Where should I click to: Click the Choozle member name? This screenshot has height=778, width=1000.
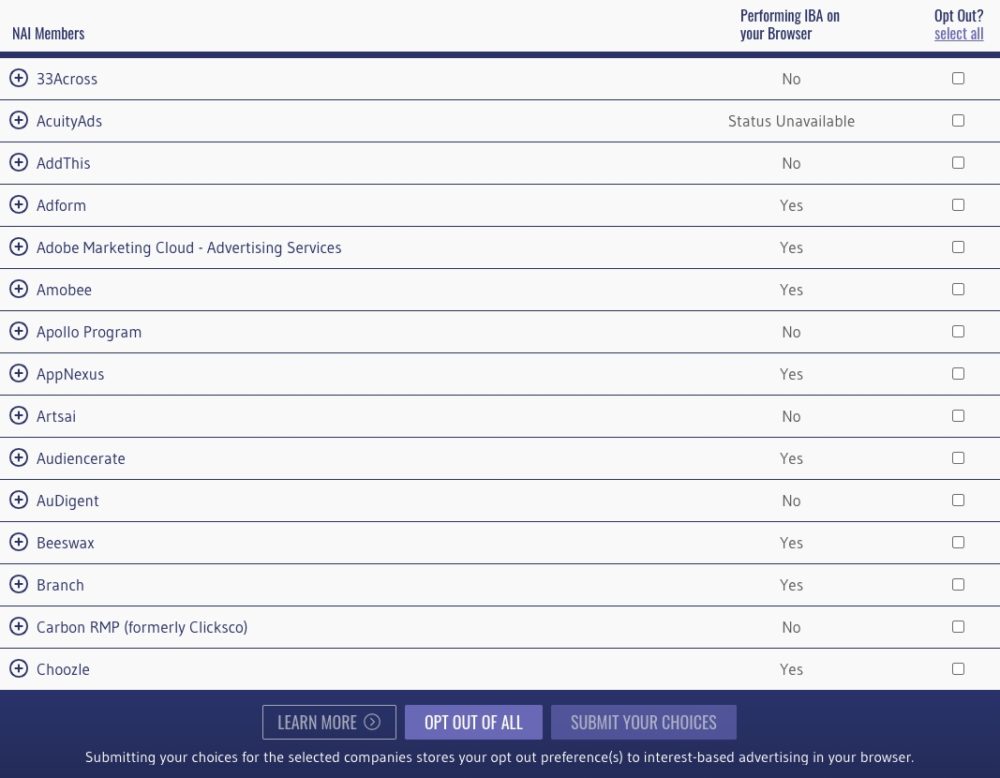[x=62, y=669]
